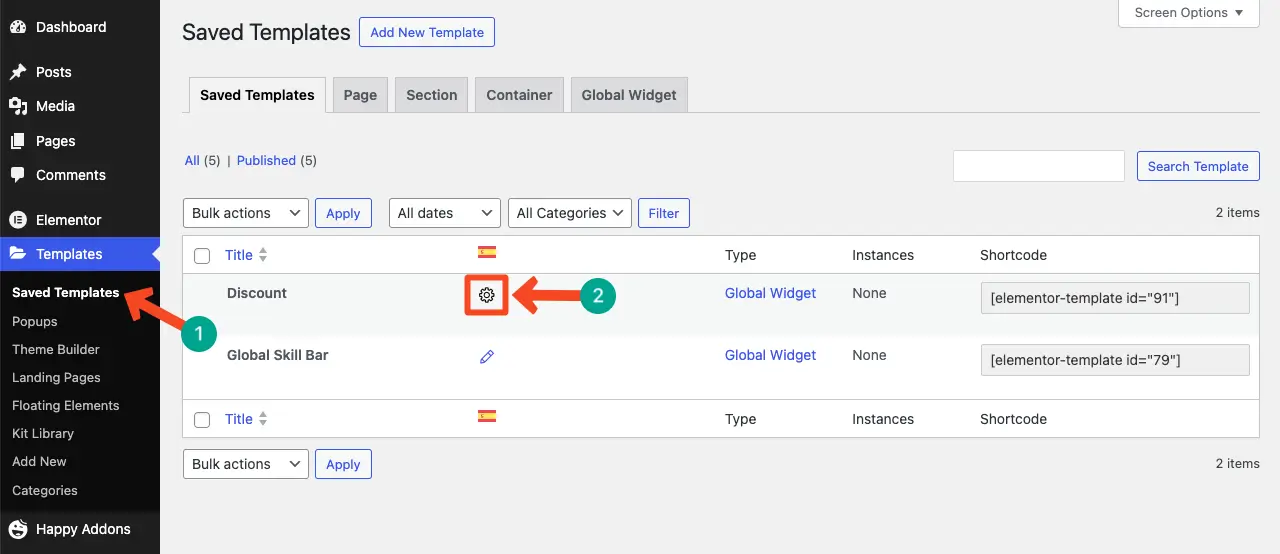Click the Elementor logo icon
This screenshot has width=1280, height=554.
point(18,220)
